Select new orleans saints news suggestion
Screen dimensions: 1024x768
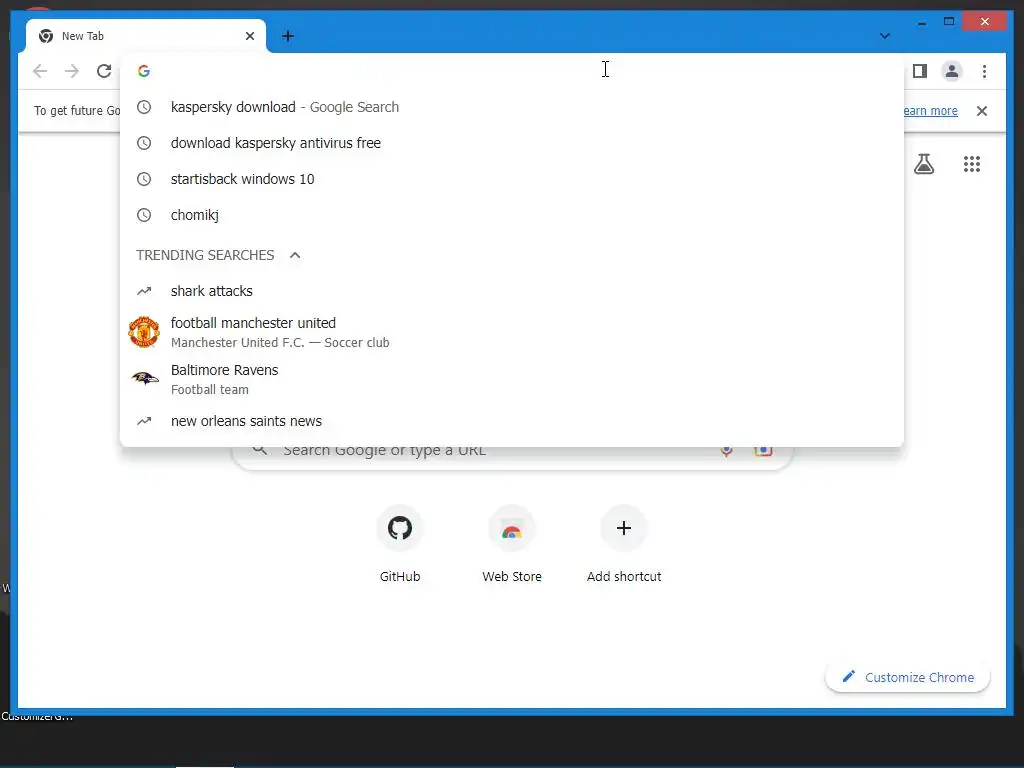(x=512, y=421)
